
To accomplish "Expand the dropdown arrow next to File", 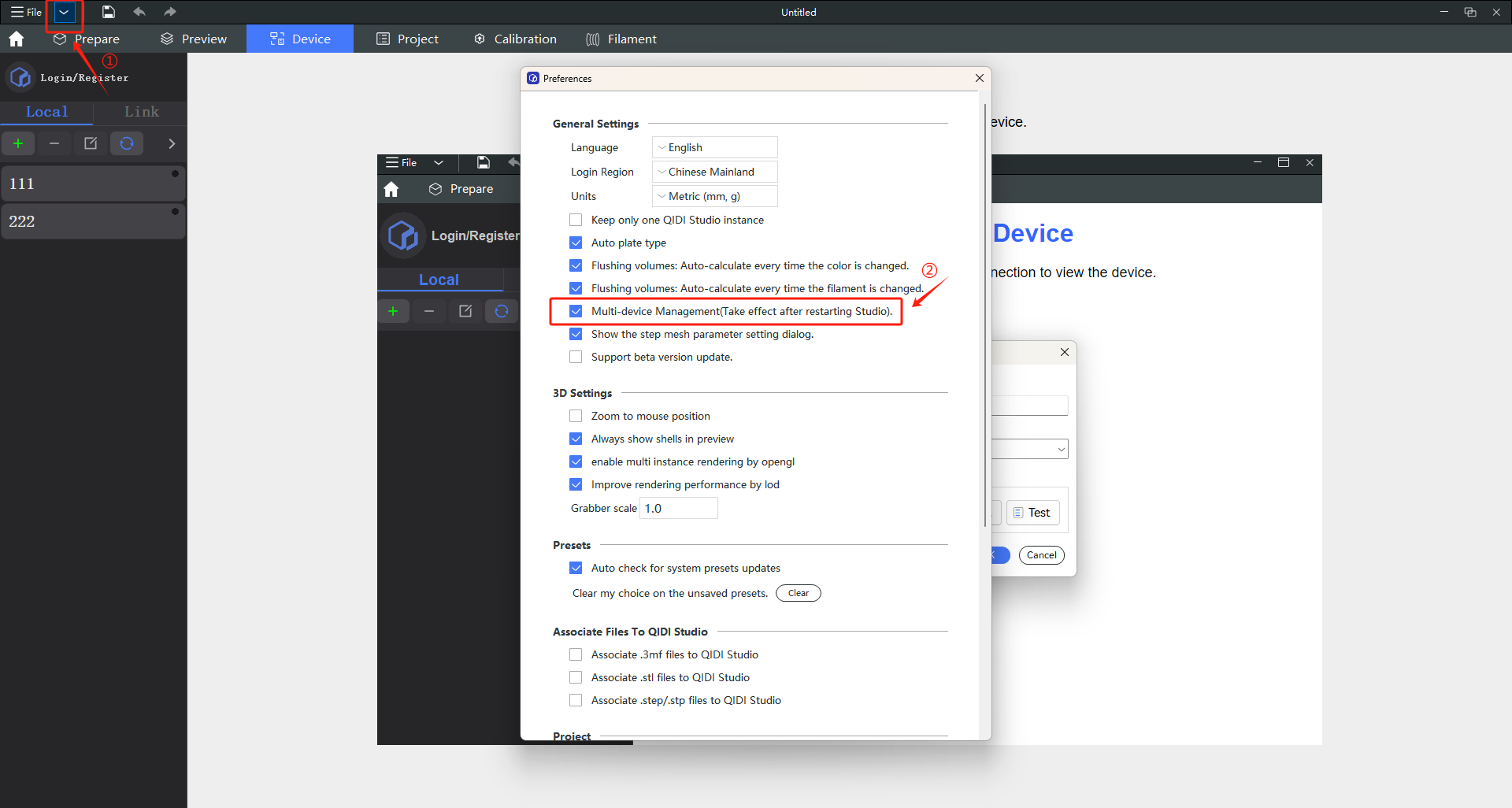I will [64, 12].
